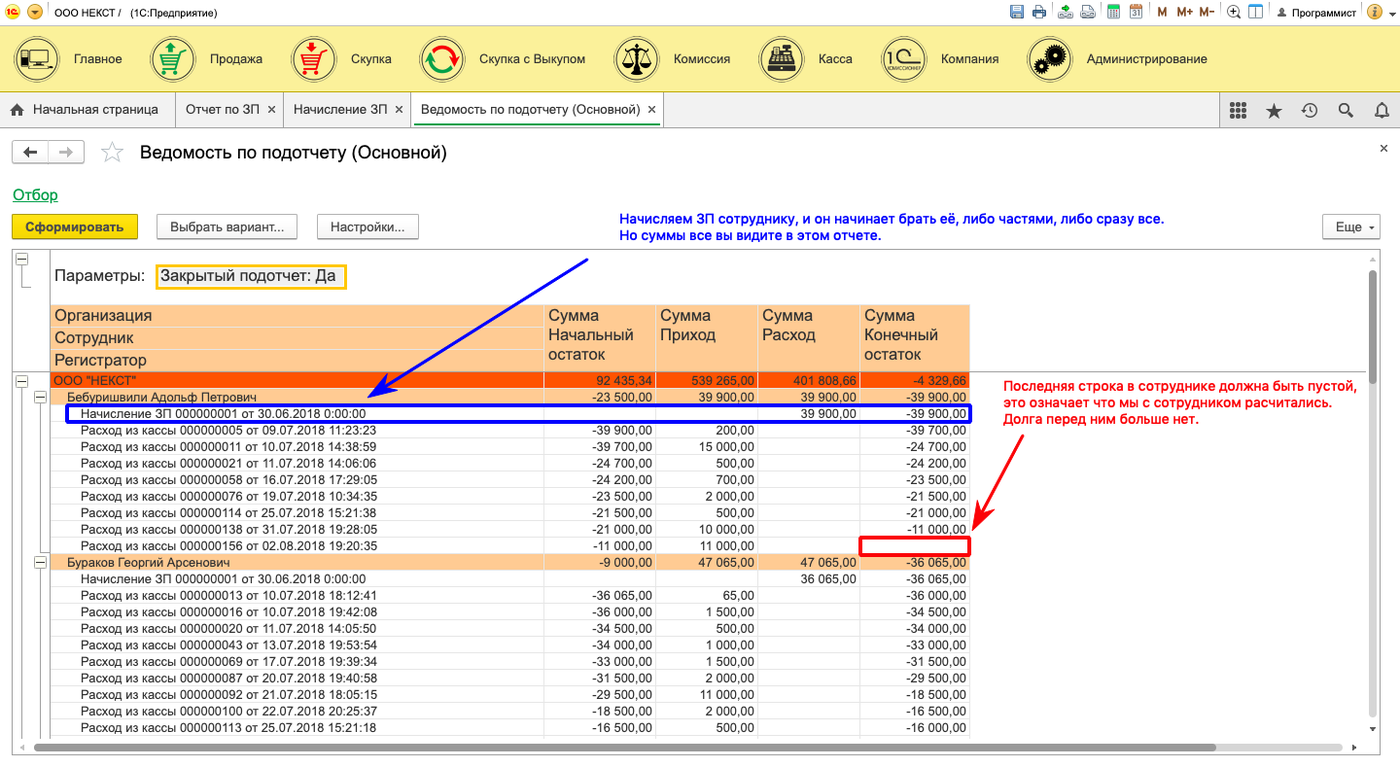Image resolution: width=1400 pixels, height=767 pixels.
Task: Click the Сформировать button
Action: (x=75, y=226)
